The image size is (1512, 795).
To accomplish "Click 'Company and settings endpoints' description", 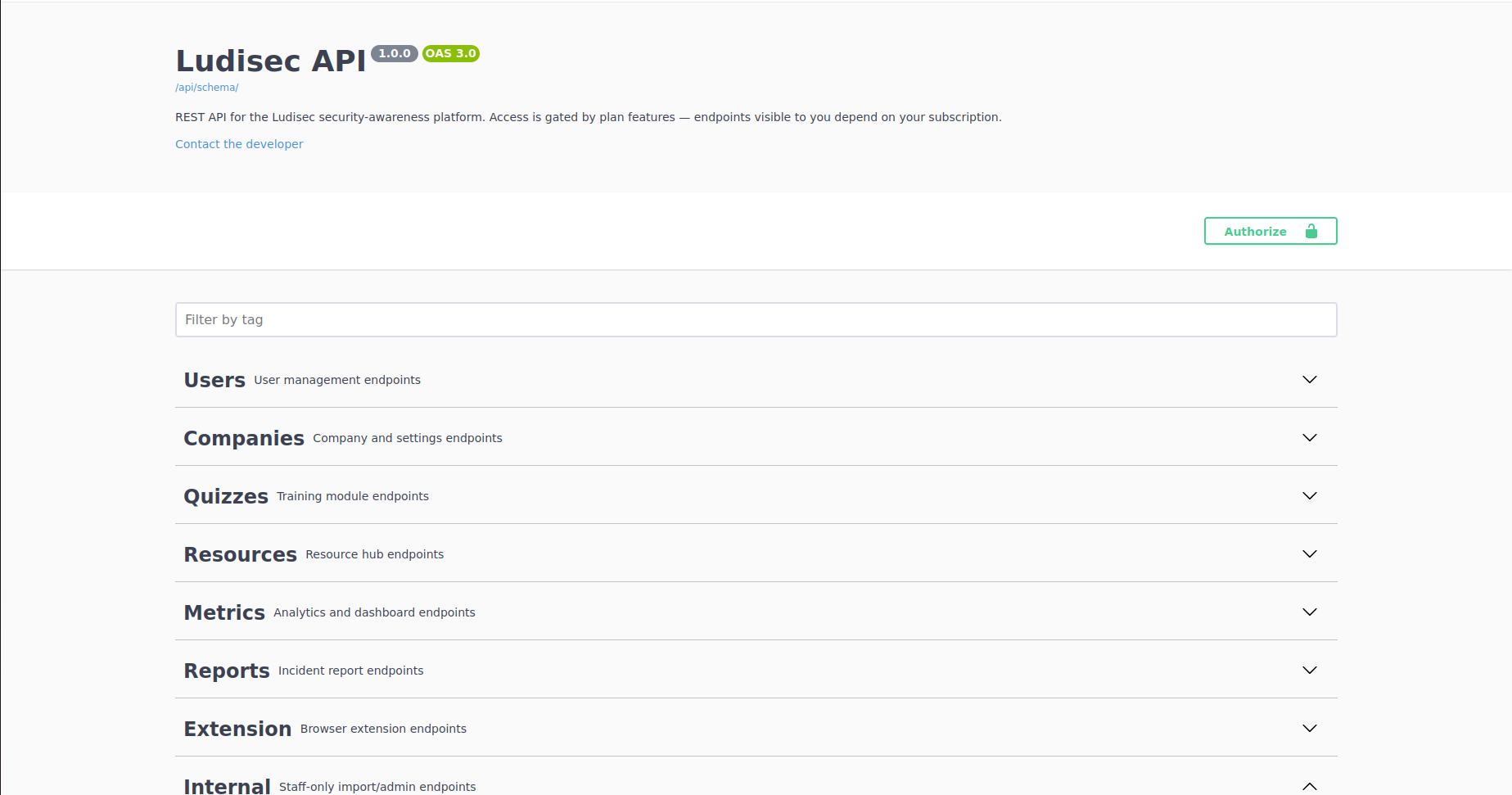I will (408, 438).
